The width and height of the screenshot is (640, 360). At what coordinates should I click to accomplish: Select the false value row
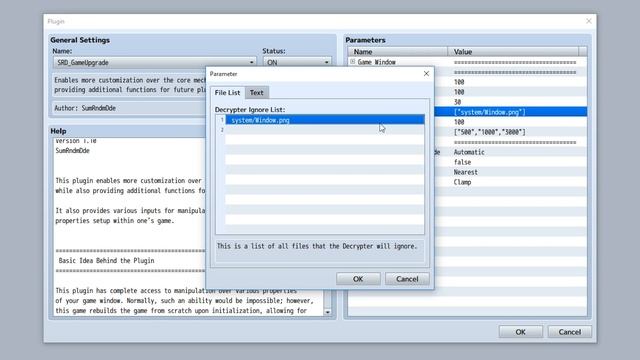pyautogui.click(x=511, y=162)
